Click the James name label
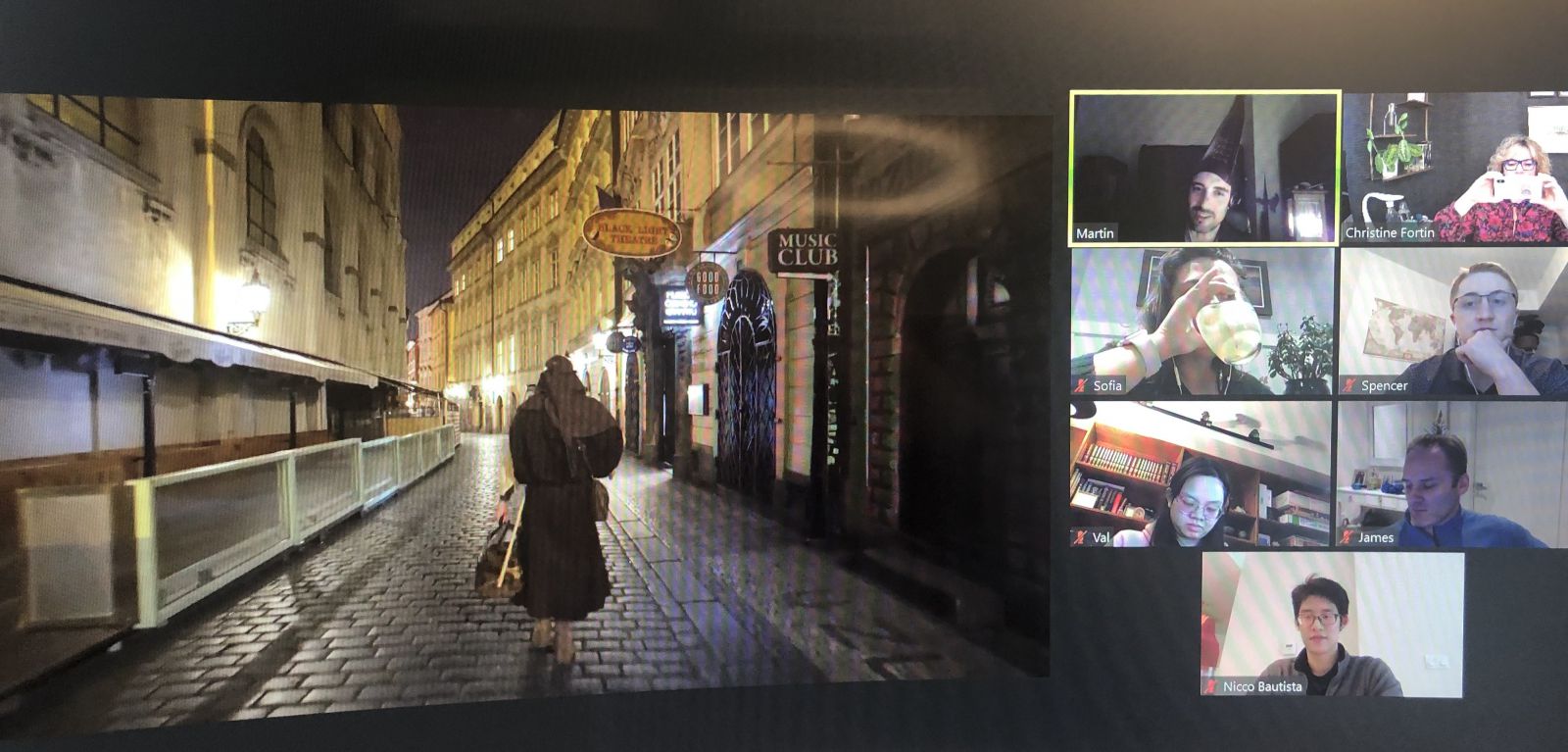1568x752 pixels. [x=1376, y=537]
